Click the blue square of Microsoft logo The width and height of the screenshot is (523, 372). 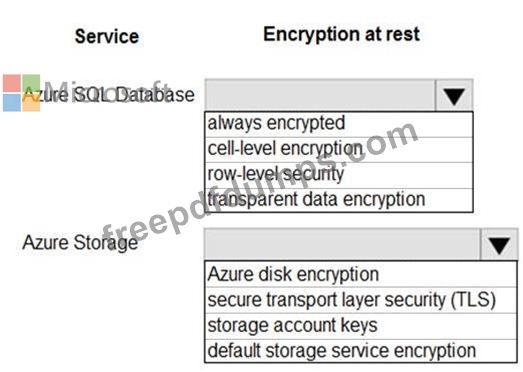(12, 102)
